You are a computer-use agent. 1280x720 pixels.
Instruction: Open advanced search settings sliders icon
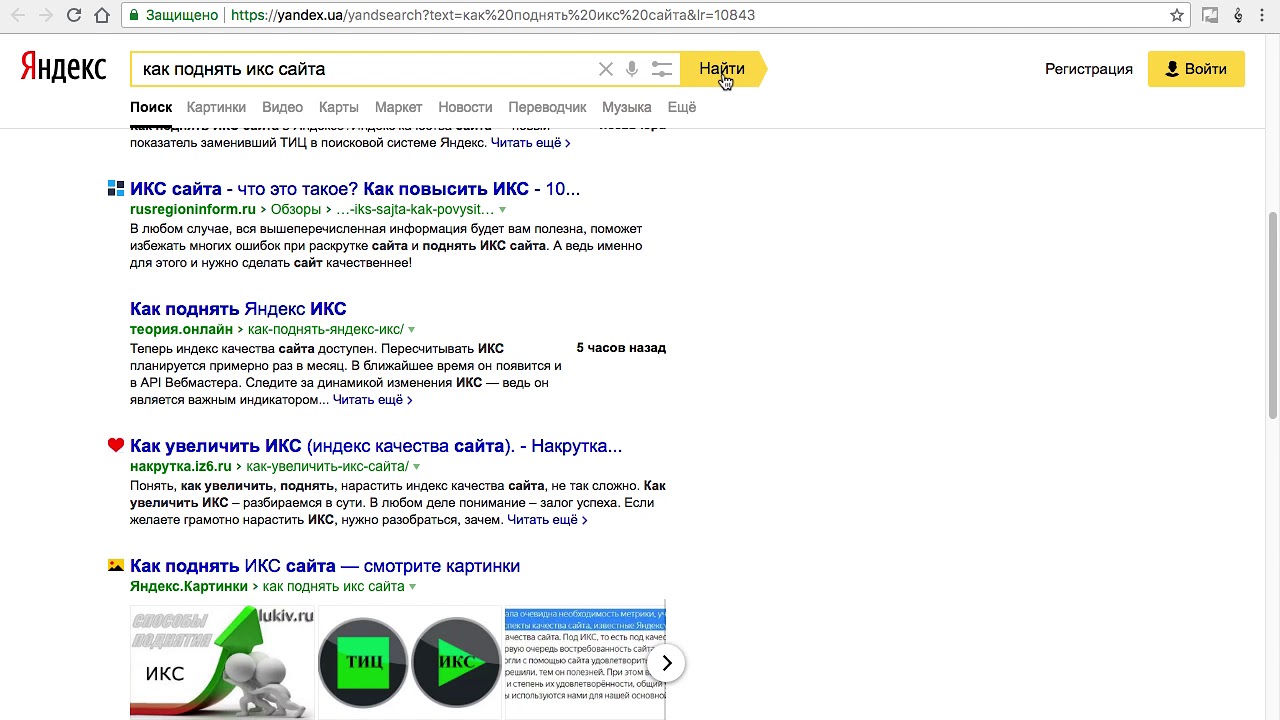(661, 69)
